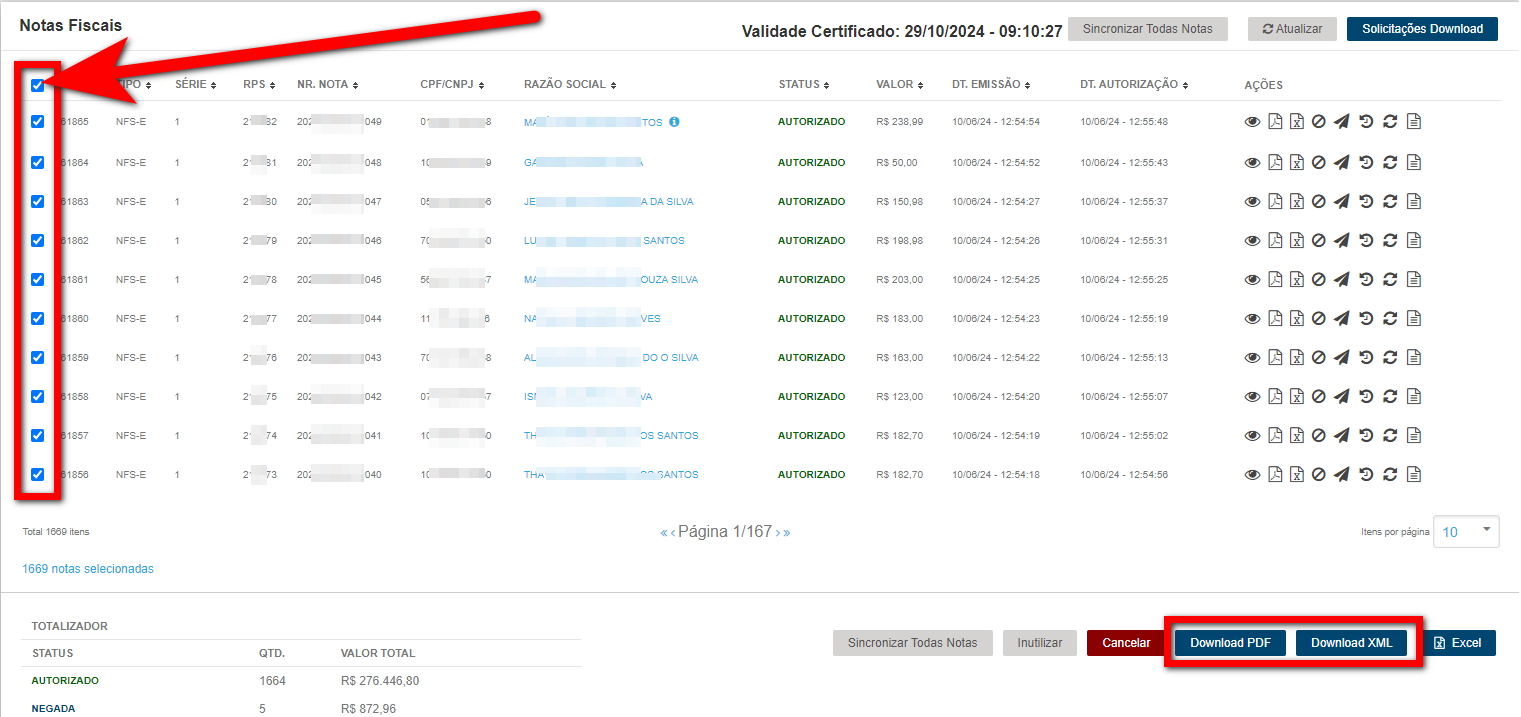The image size is (1521, 717).
Task: Click the eye view icon for note 61865
Action: [1252, 122]
